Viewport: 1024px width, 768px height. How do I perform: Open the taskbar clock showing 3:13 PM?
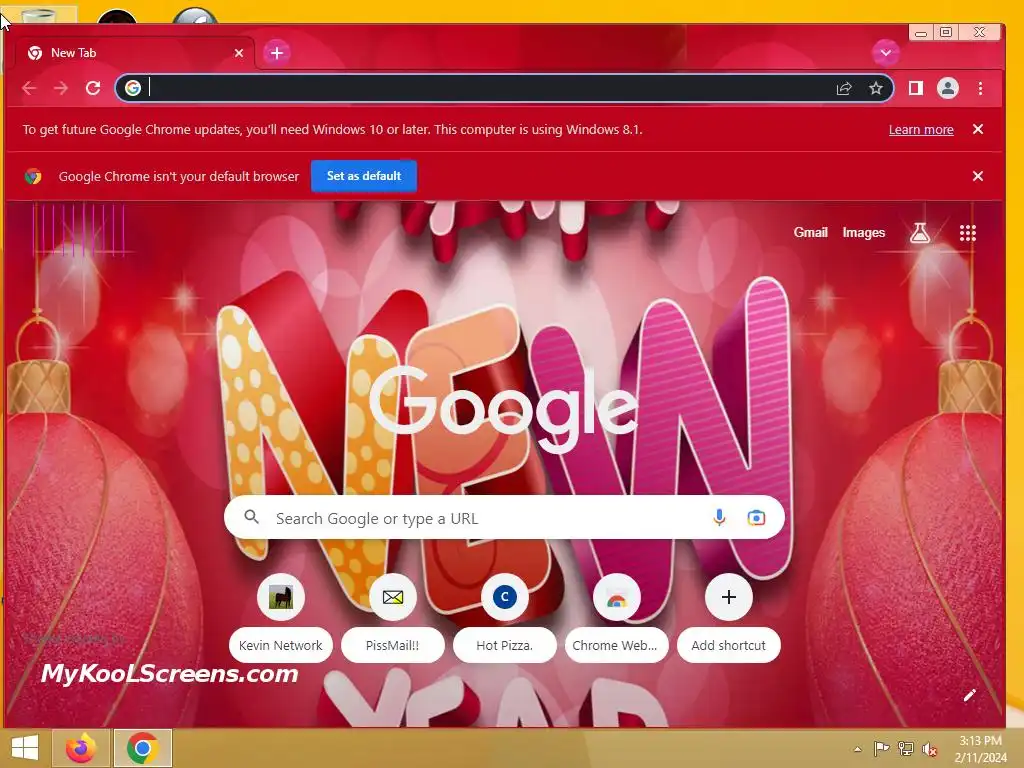pos(980,749)
